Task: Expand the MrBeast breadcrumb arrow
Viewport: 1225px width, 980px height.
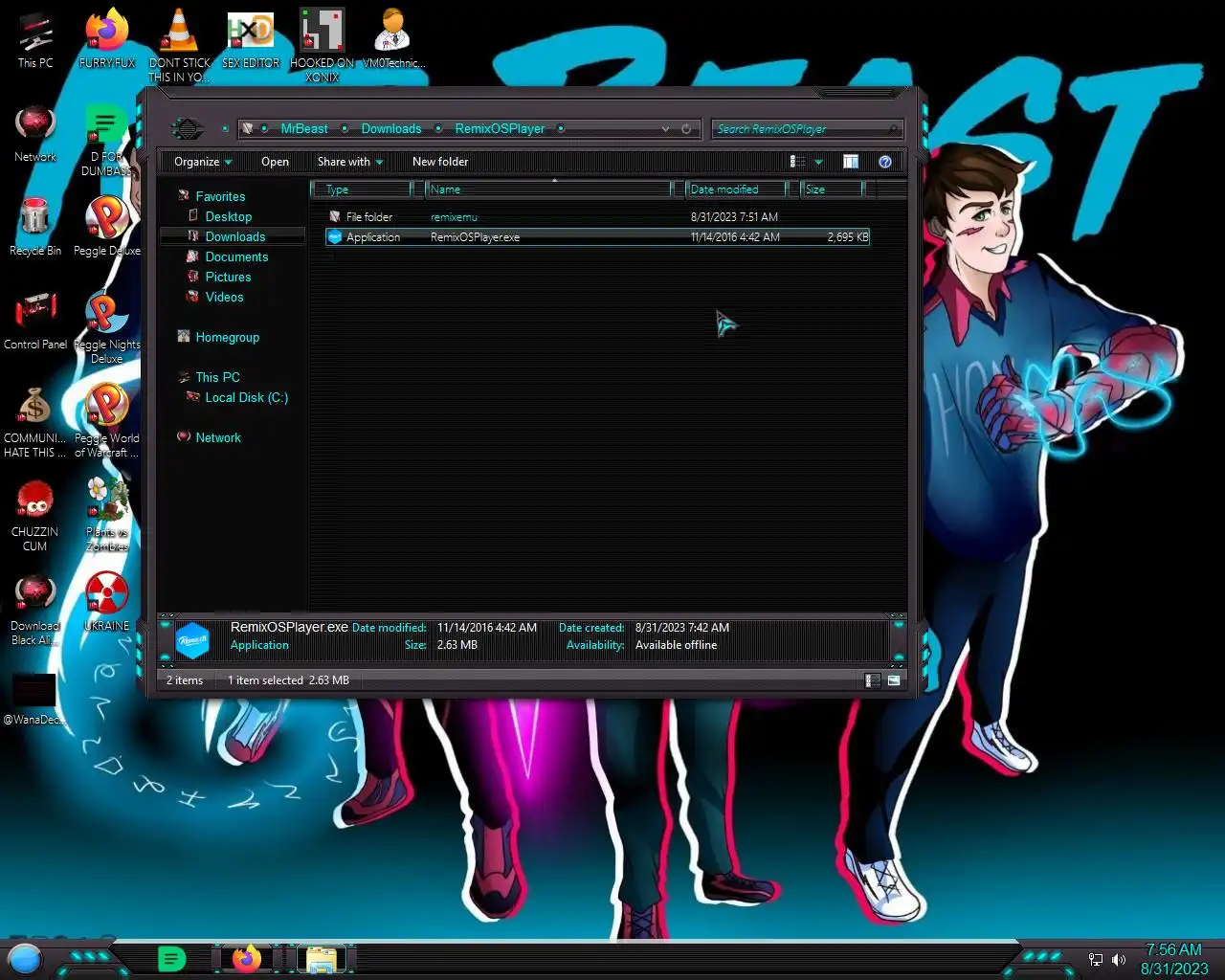Action: click(345, 128)
